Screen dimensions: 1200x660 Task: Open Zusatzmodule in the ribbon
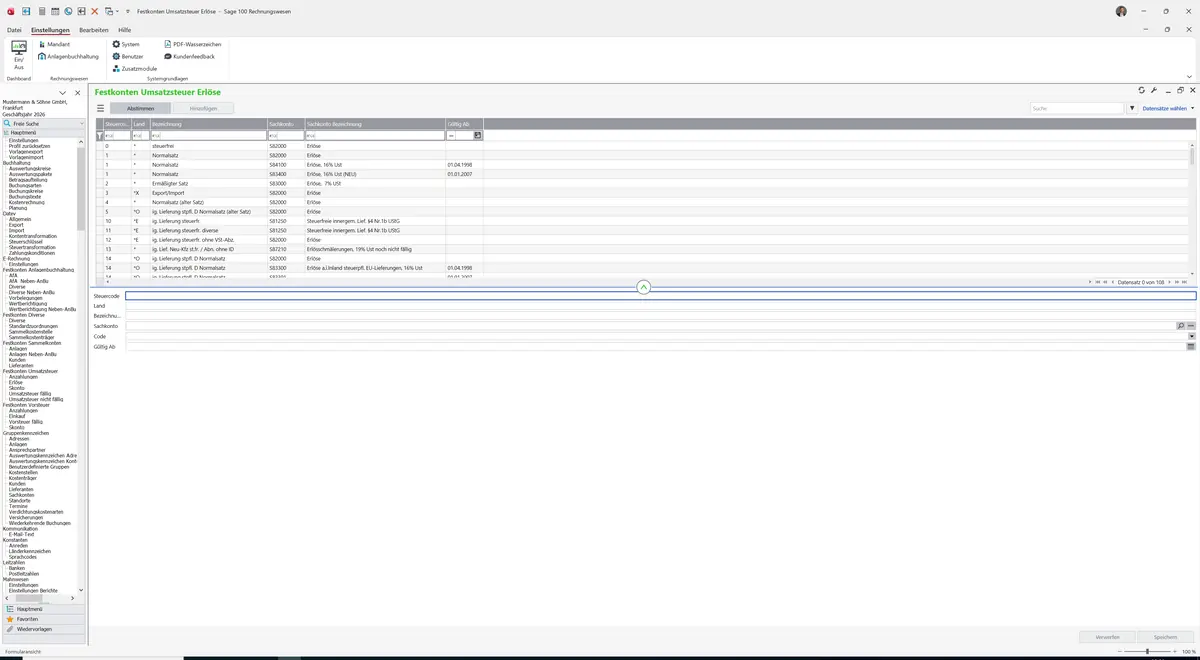point(135,68)
